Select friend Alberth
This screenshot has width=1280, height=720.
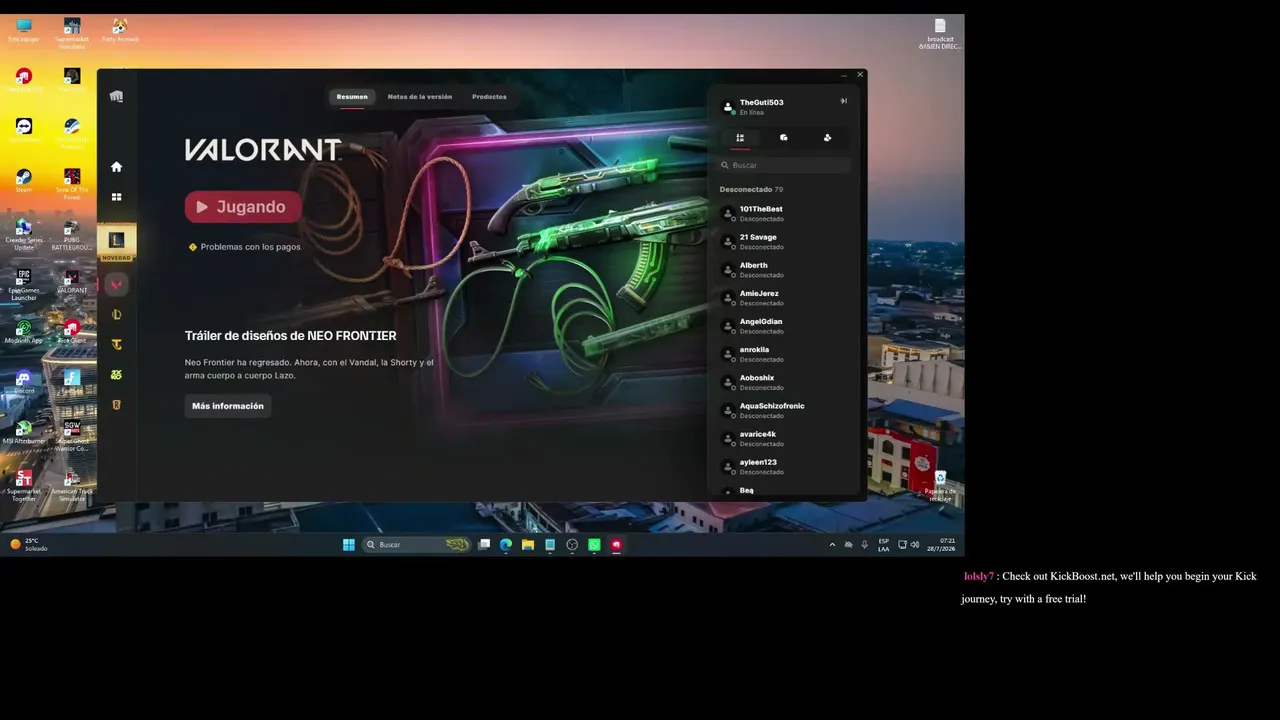pyautogui.click(x=786, y=269)
